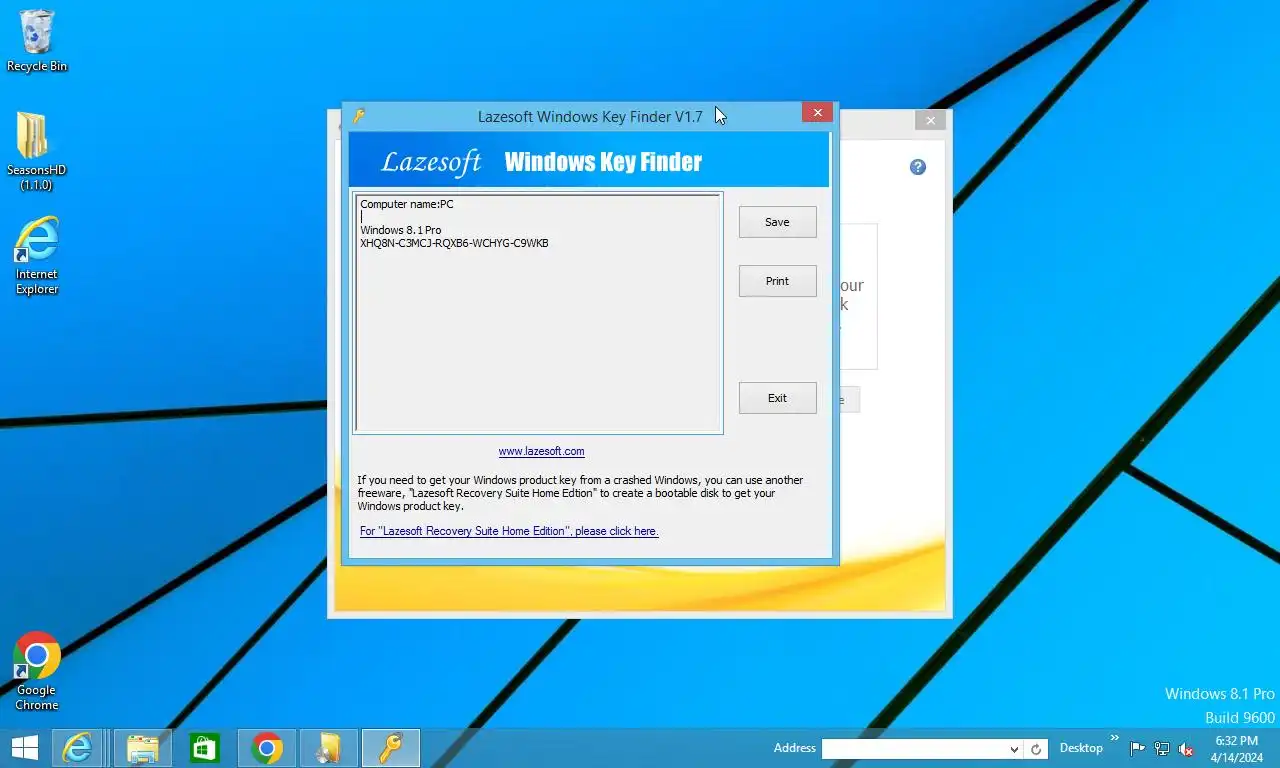Open Recycle Bin on desktop

pos(37,41)
